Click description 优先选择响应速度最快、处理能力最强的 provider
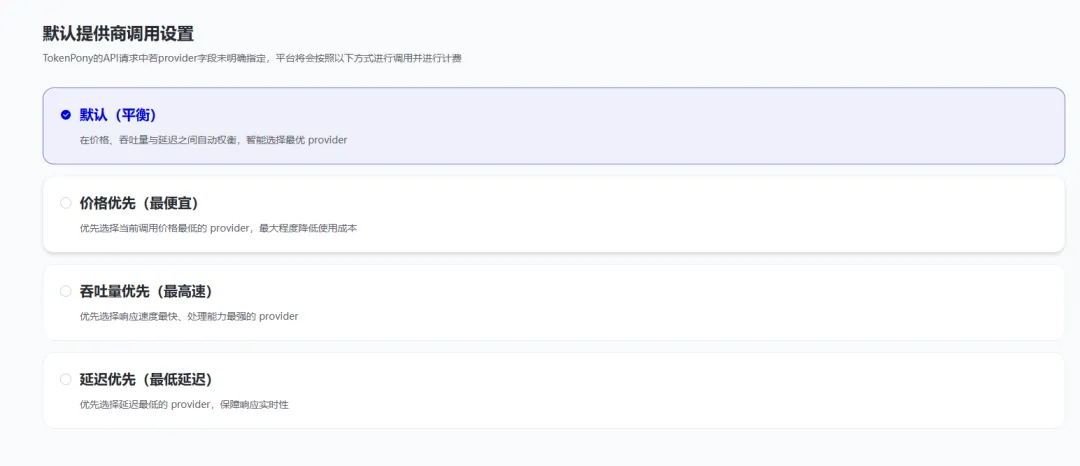 [x=189, y=317]
